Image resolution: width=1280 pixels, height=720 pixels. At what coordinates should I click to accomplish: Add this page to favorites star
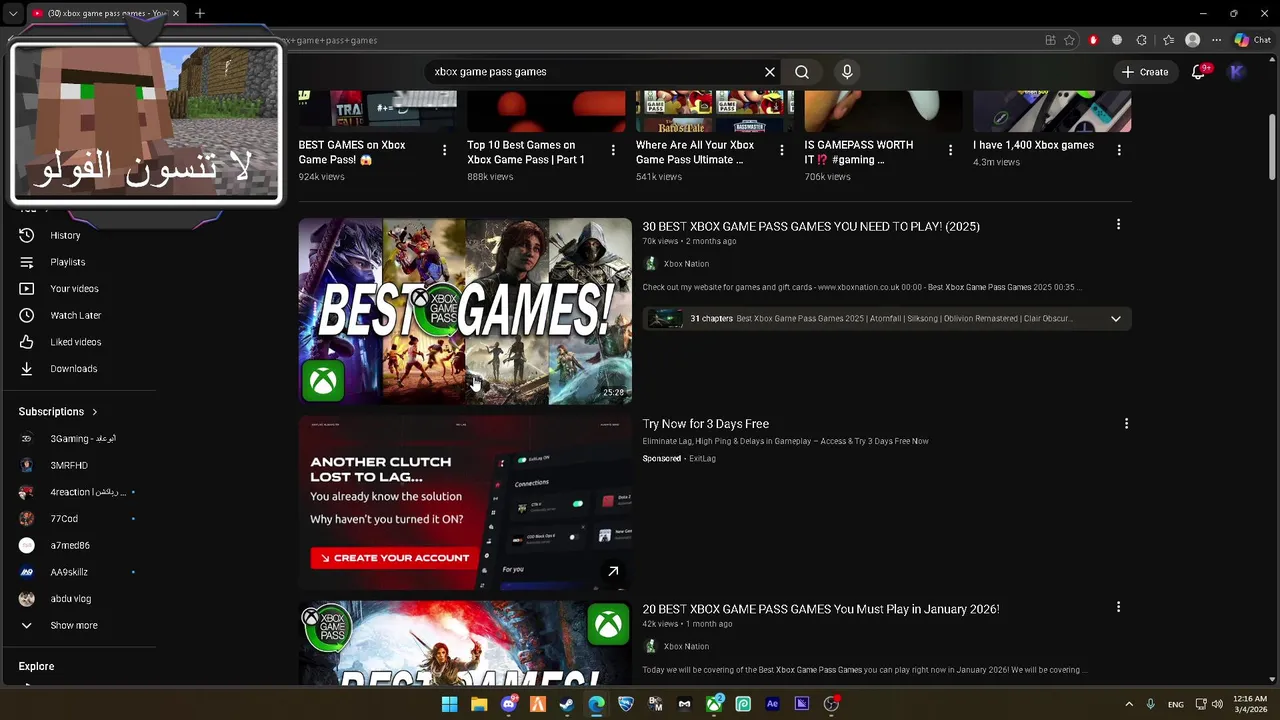coord(1069,40)
